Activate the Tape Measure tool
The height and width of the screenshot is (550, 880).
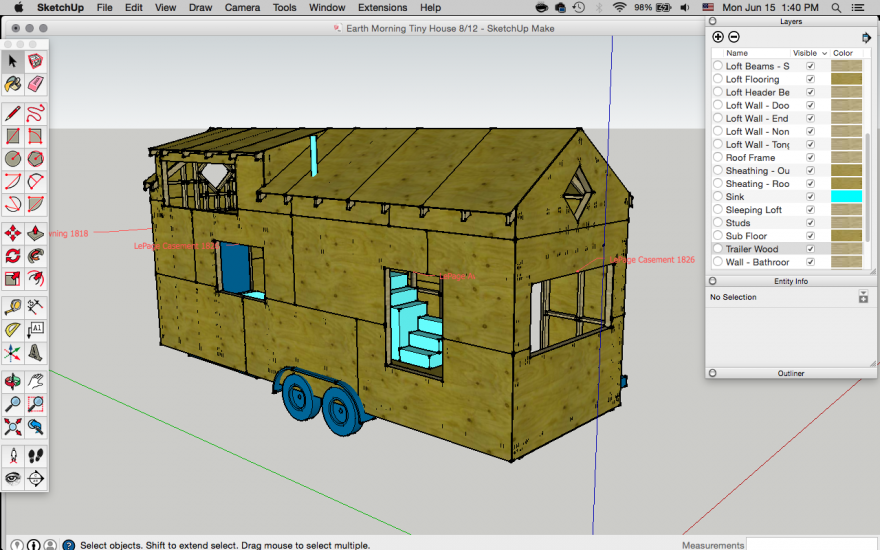click(13, 306)
